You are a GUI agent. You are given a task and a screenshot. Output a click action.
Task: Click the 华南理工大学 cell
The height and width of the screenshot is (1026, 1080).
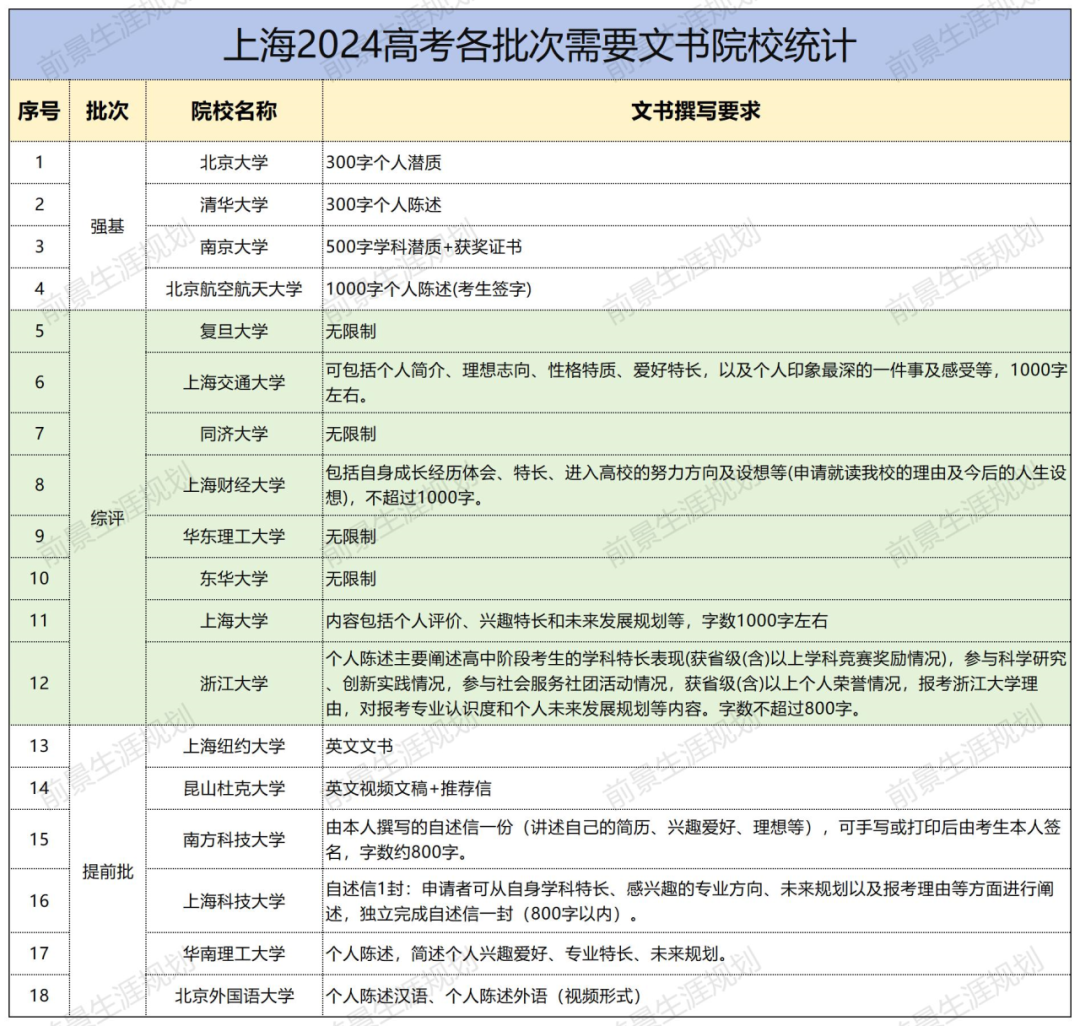point(234,954)
